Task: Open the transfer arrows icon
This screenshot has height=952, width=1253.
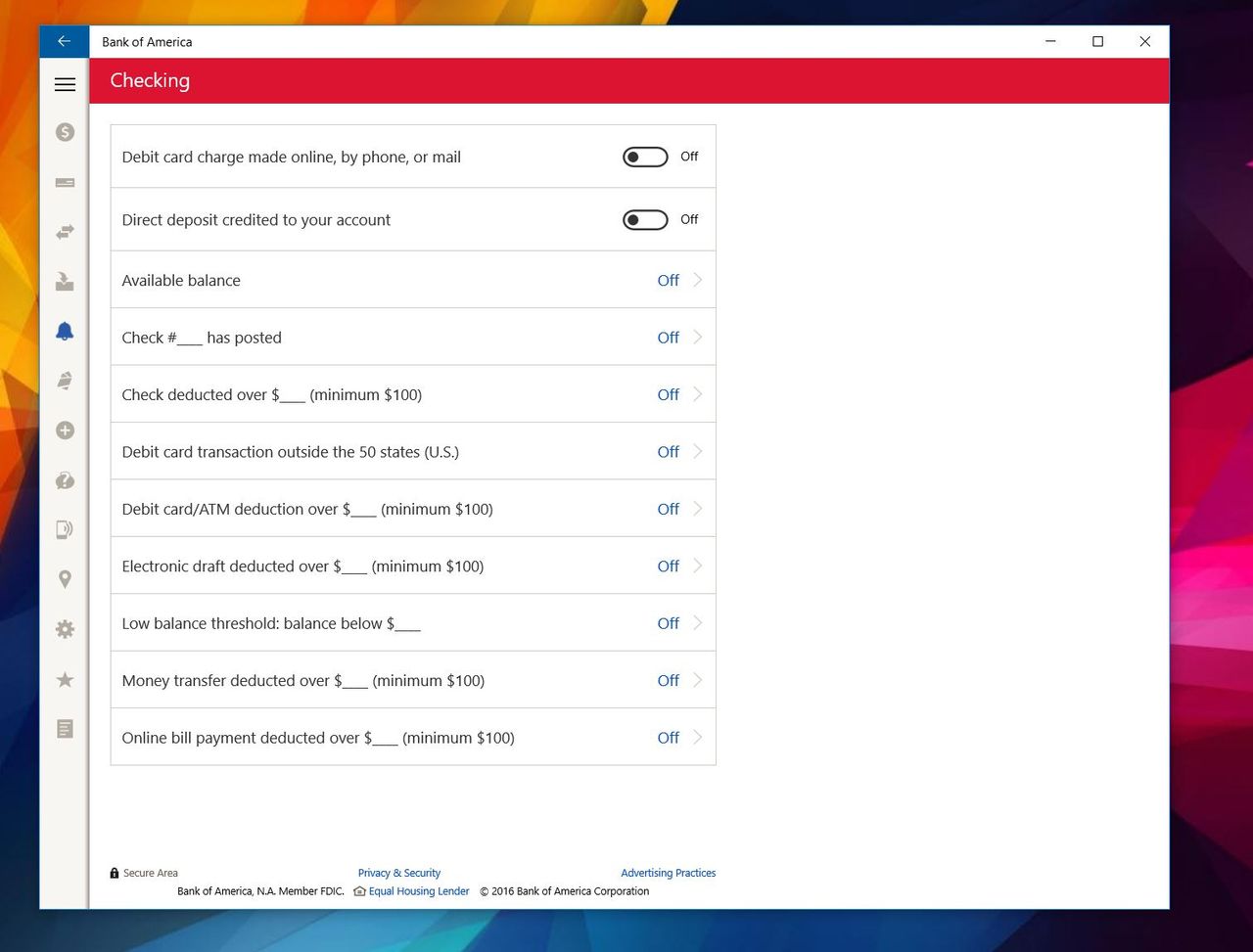Action: 65,232
